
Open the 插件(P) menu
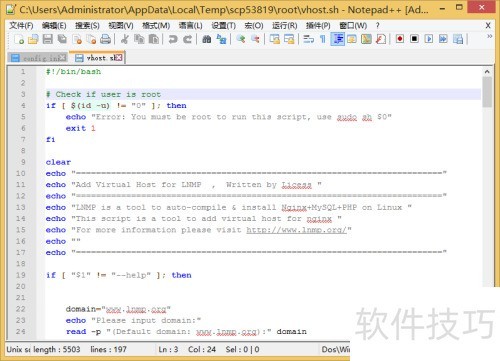coord(318,25)
